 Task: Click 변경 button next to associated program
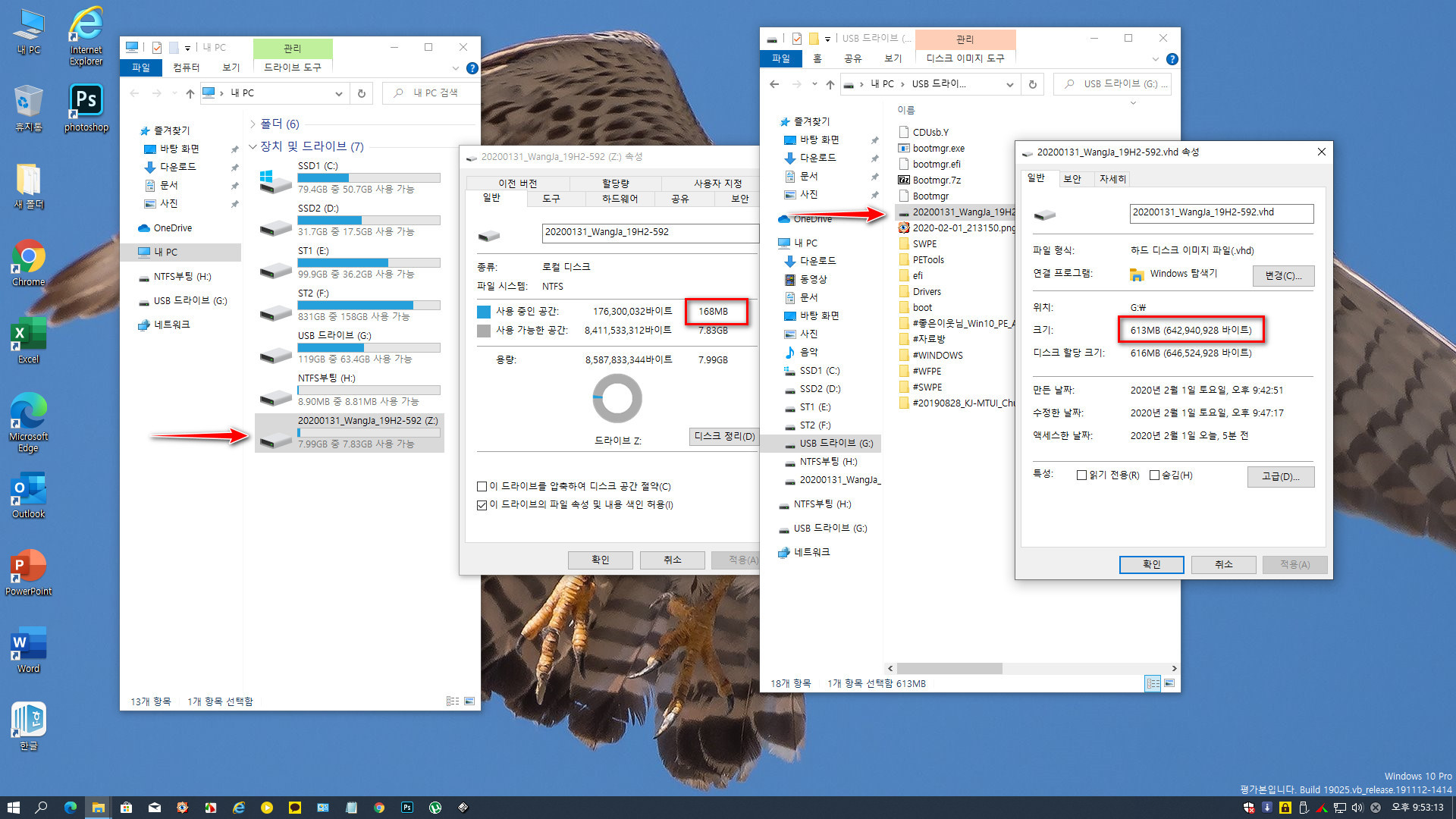coord(1283,275)
